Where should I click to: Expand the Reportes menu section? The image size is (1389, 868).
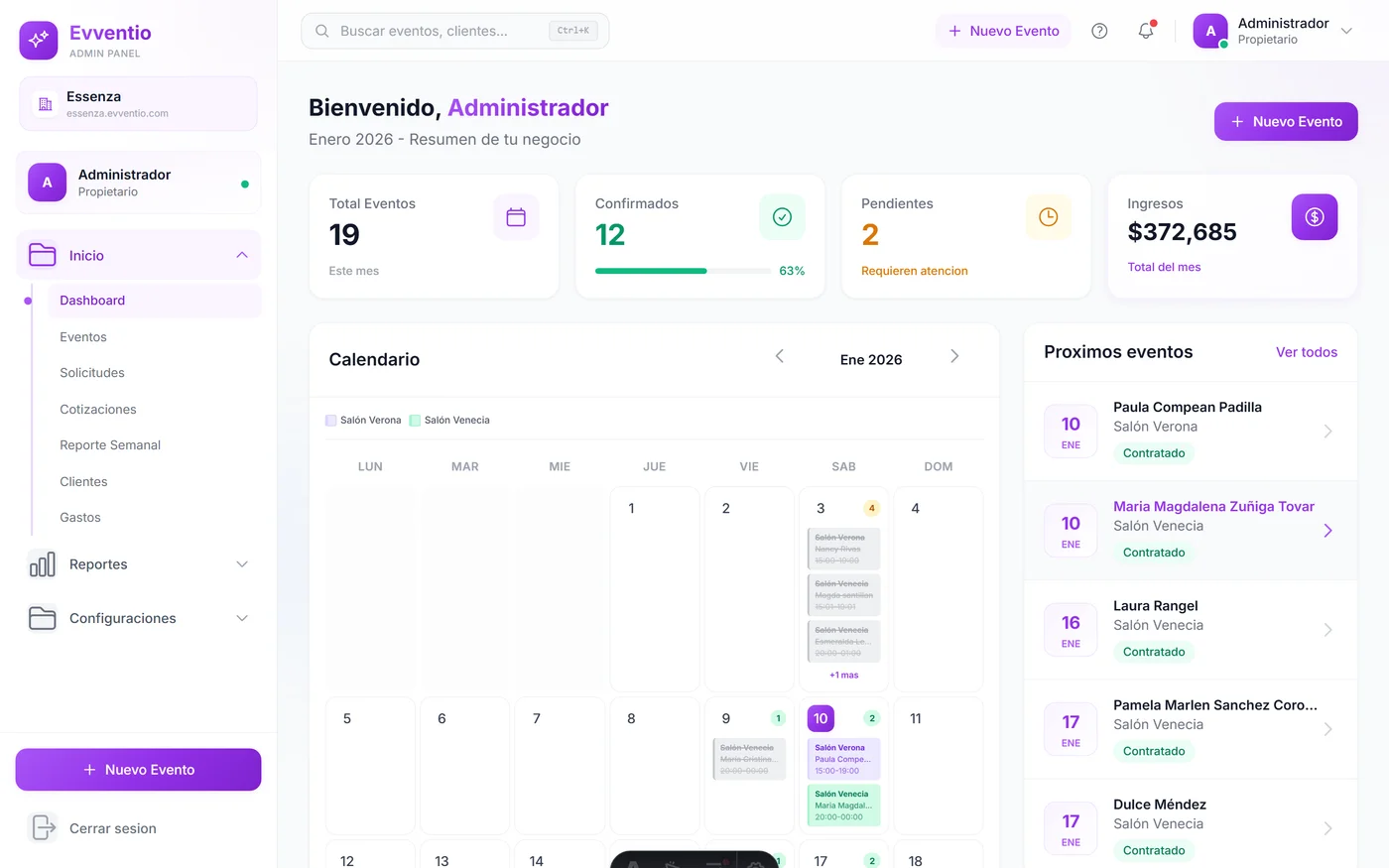(242, 564)
